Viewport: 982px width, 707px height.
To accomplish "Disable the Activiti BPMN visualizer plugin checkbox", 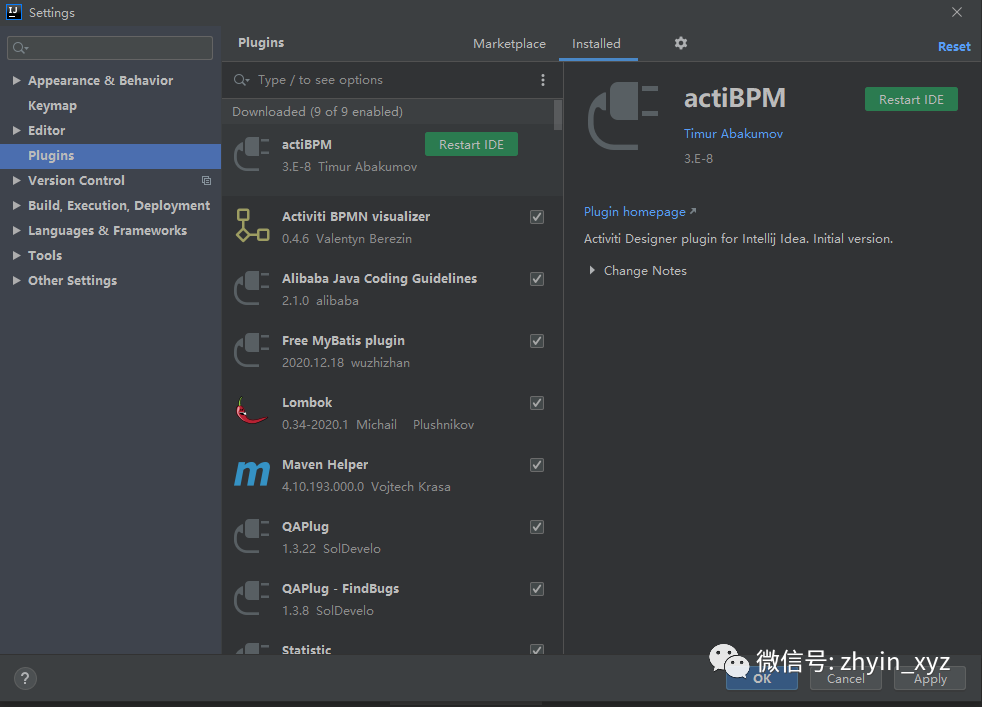I will [x=537, y=217].
